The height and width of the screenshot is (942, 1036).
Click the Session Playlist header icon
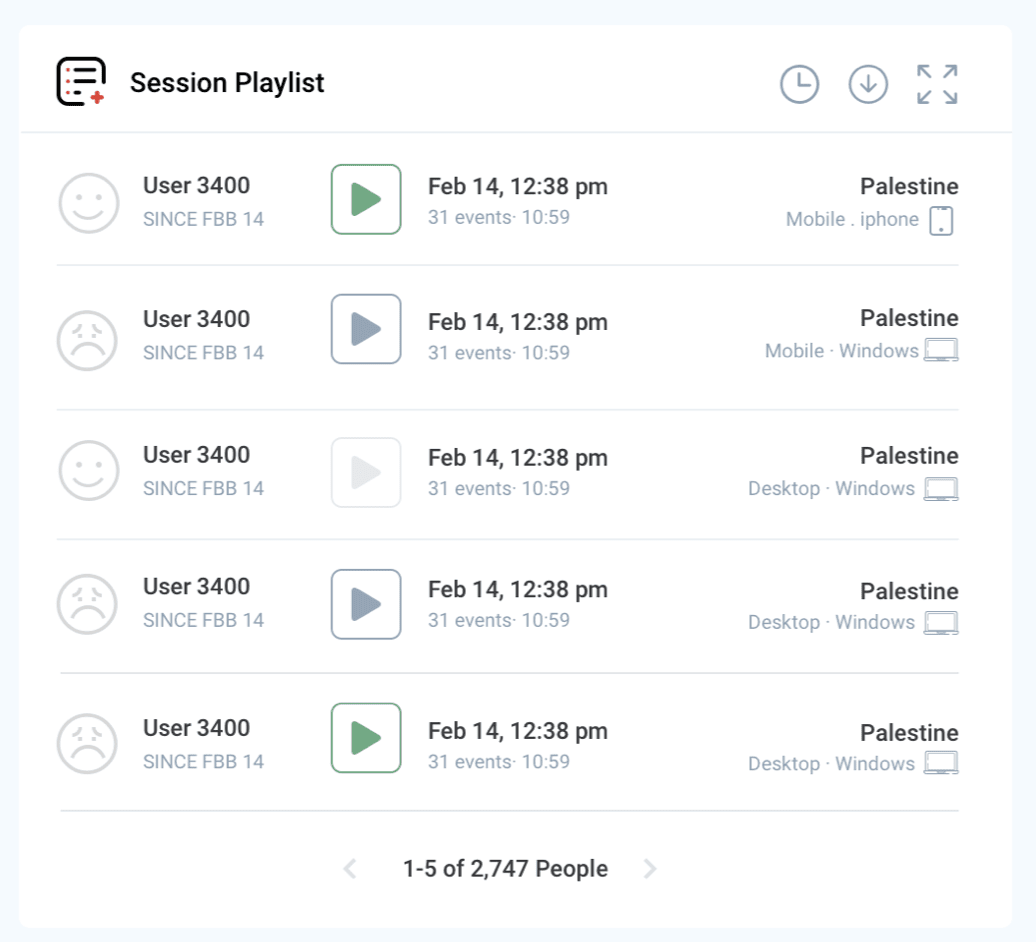coord(82,82)
